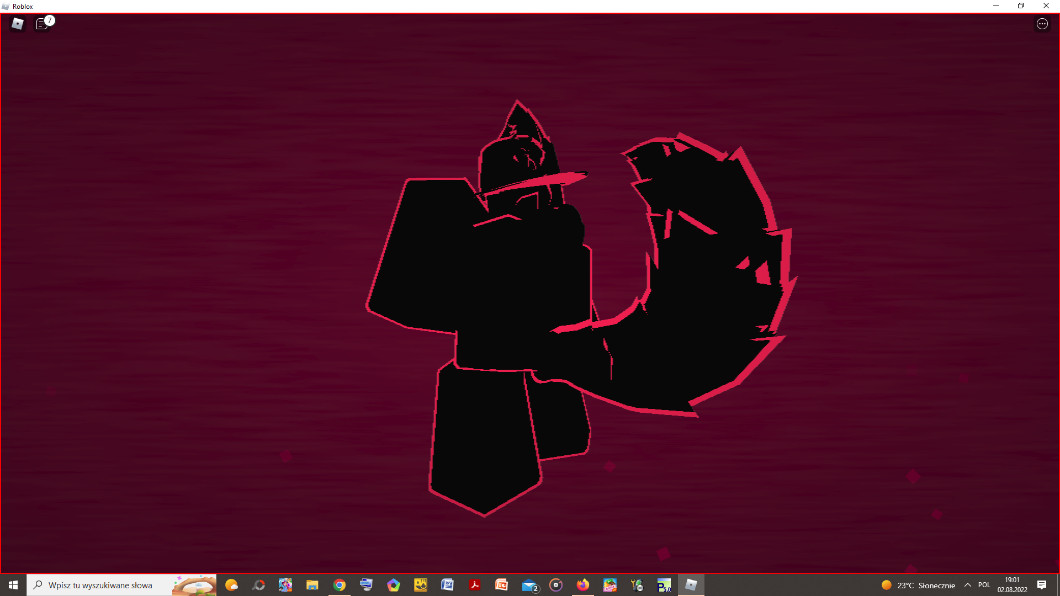Open PowerPoint from the taskbar
The height and width of the screenshot is (596, 1060).
502,585
